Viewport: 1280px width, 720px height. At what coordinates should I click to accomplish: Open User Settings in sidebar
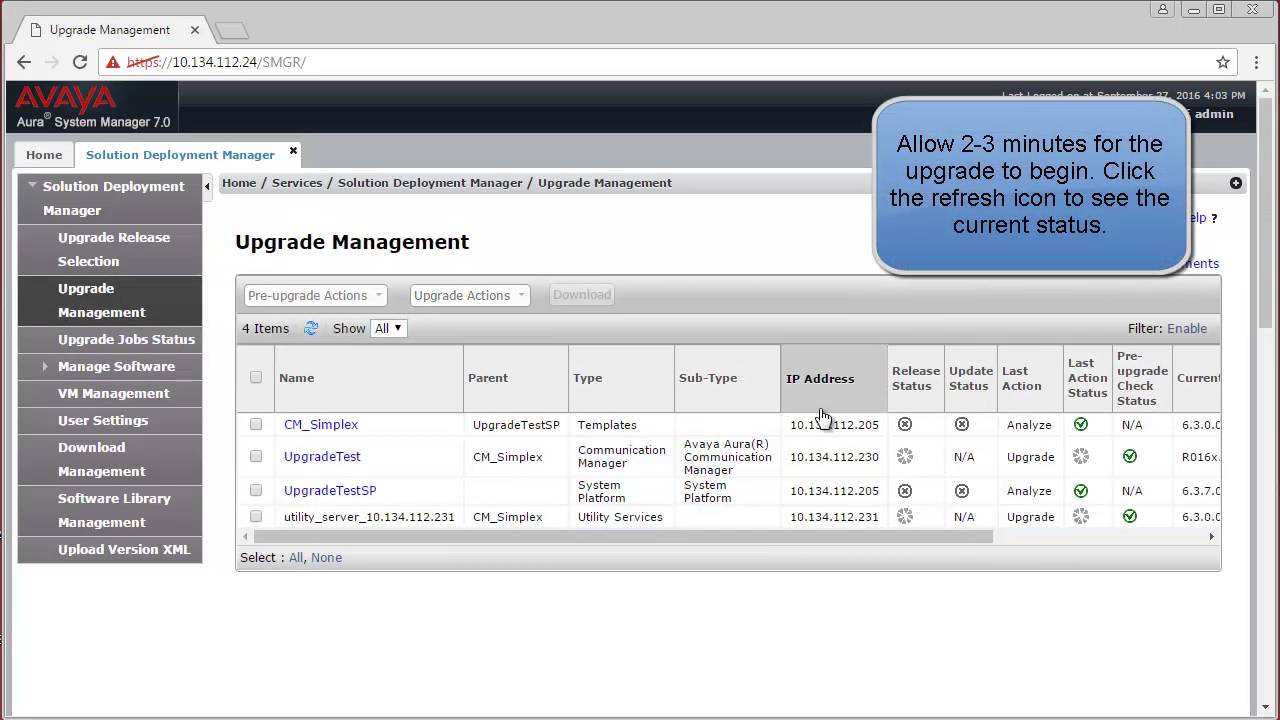click(x=110, y=420)
